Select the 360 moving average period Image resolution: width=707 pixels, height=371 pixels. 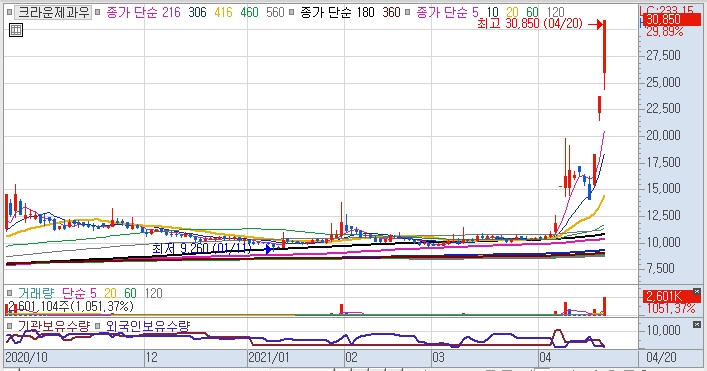[391, 12]
